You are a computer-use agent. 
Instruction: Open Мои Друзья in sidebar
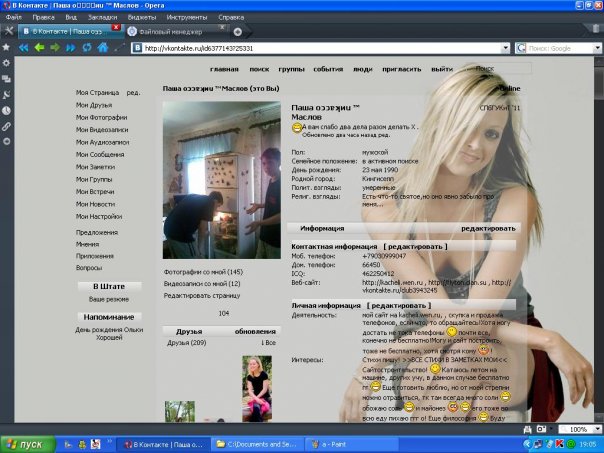94,105
